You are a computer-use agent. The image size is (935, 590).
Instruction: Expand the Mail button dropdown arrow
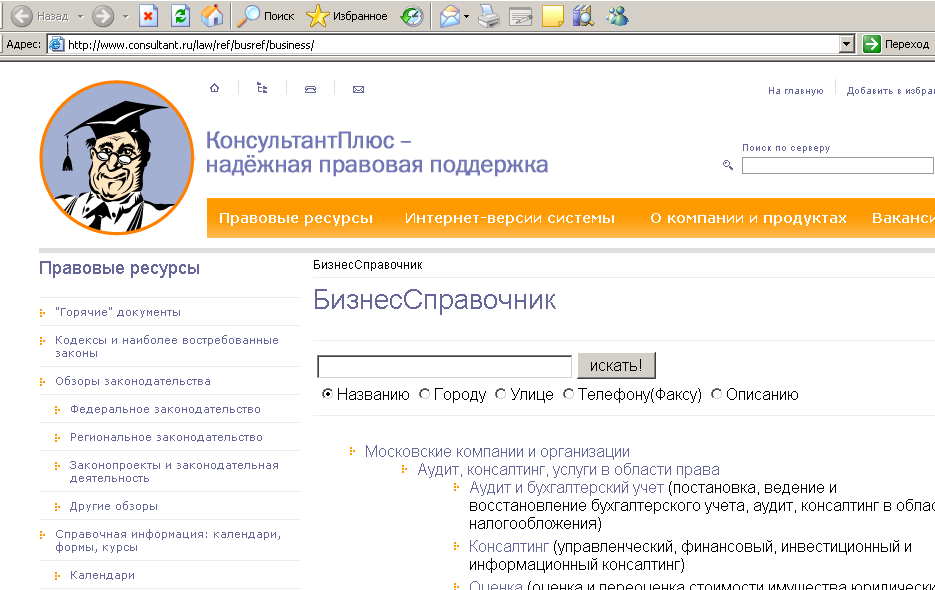pyautogui.click(x=466, y=16)
